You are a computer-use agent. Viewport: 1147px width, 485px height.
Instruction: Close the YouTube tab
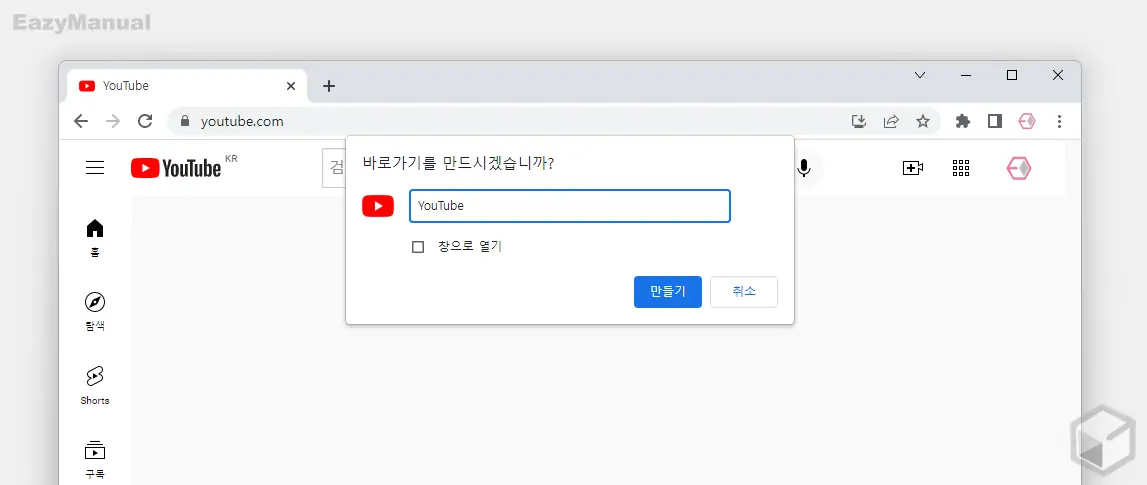coord(290,86)
